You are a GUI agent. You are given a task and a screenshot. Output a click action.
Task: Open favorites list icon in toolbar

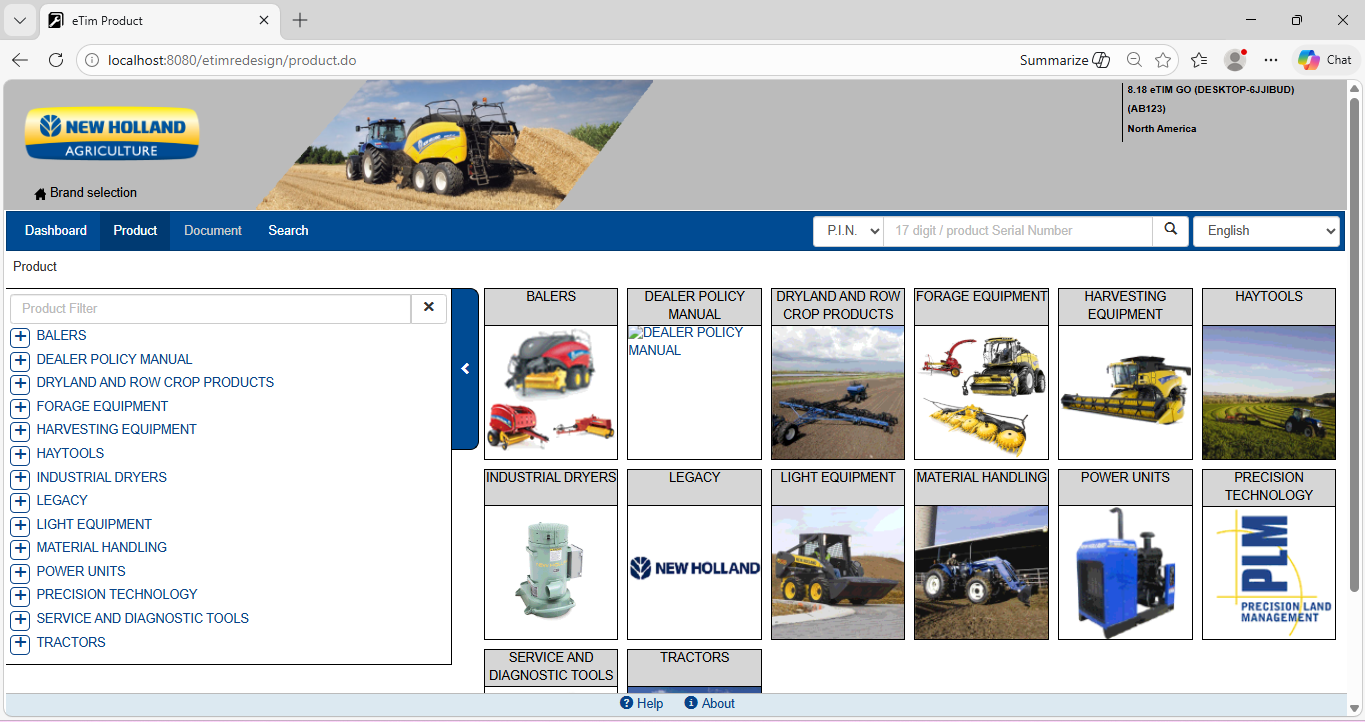tap(1199, 60)
